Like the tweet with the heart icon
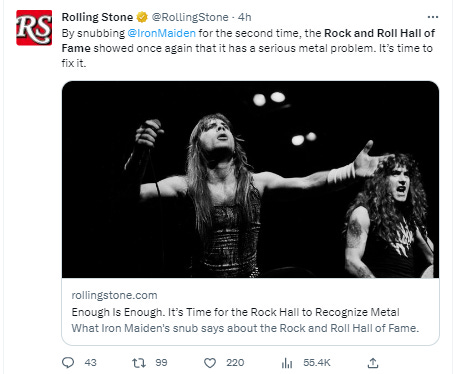This screenshot has width=453, height=374. (x=210, y=363)
